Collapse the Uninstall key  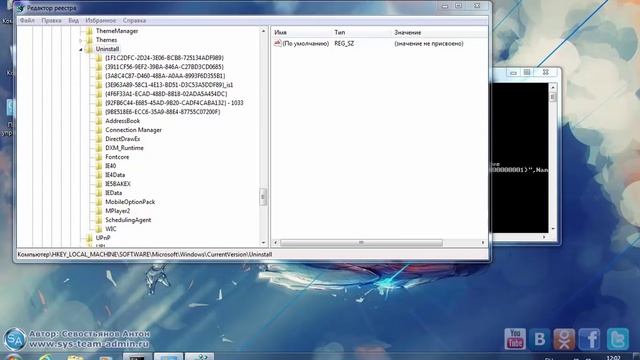click(80, 49)
